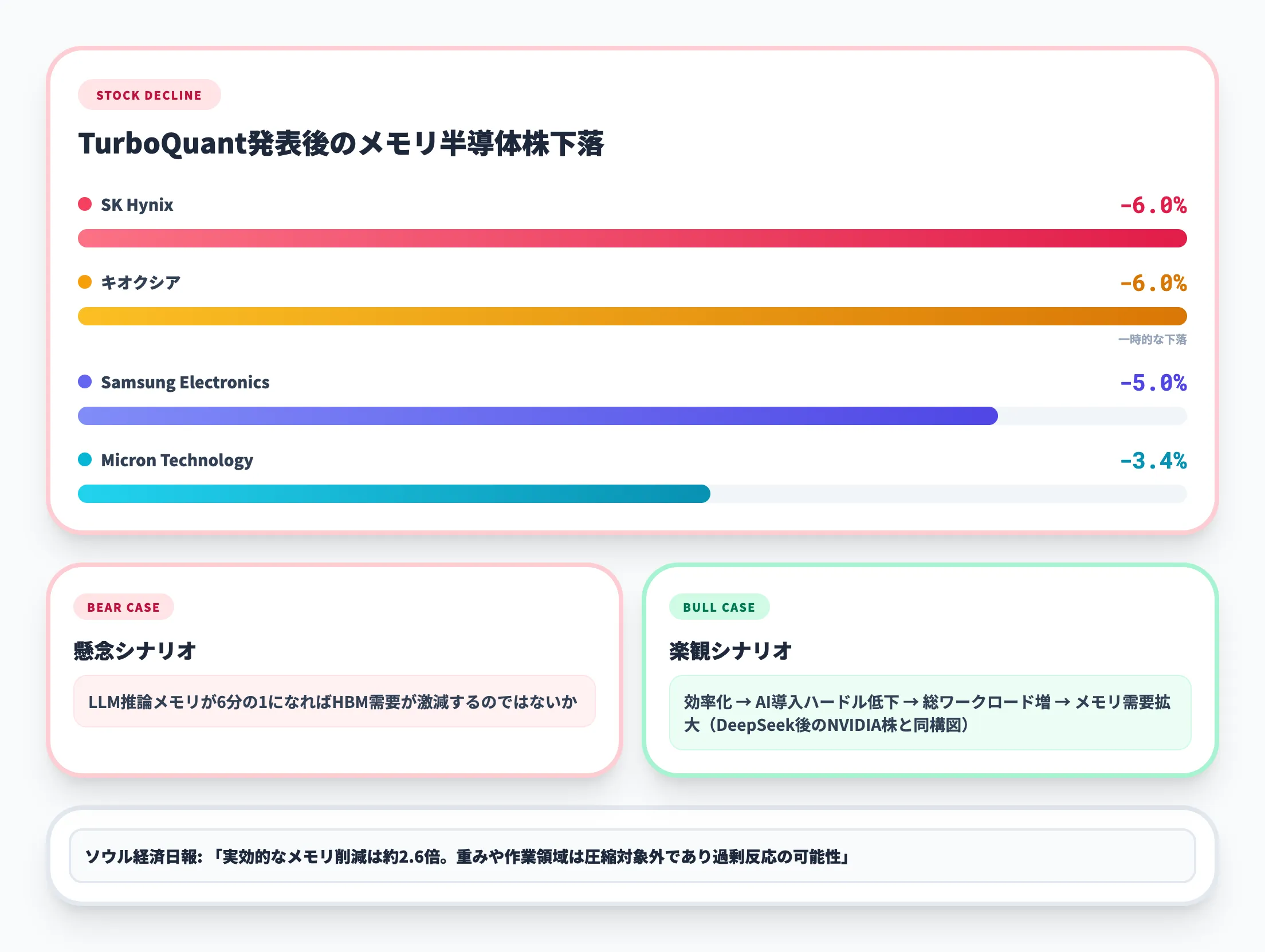
Task: Select the red dot next to SK Hynix
Action: 85,204
